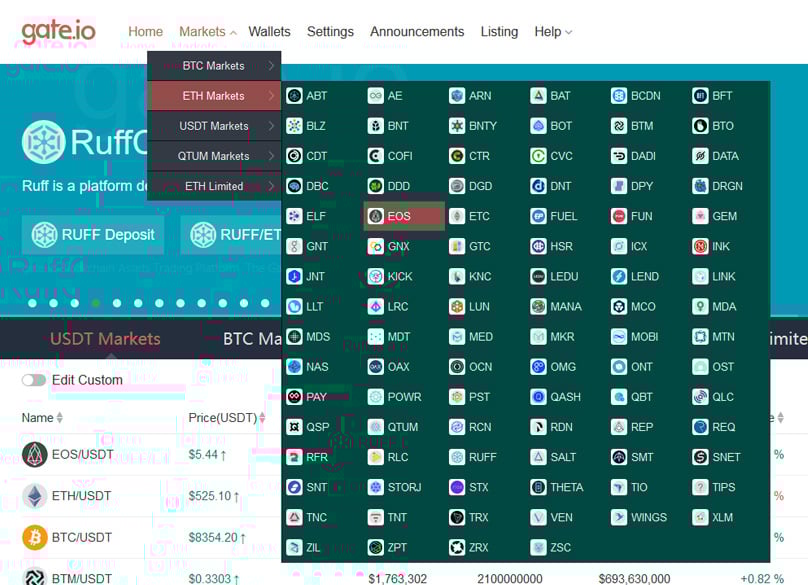Click the RuffChain banner logo
Viewport: 808px width, 585px height.
coord(44,142)
